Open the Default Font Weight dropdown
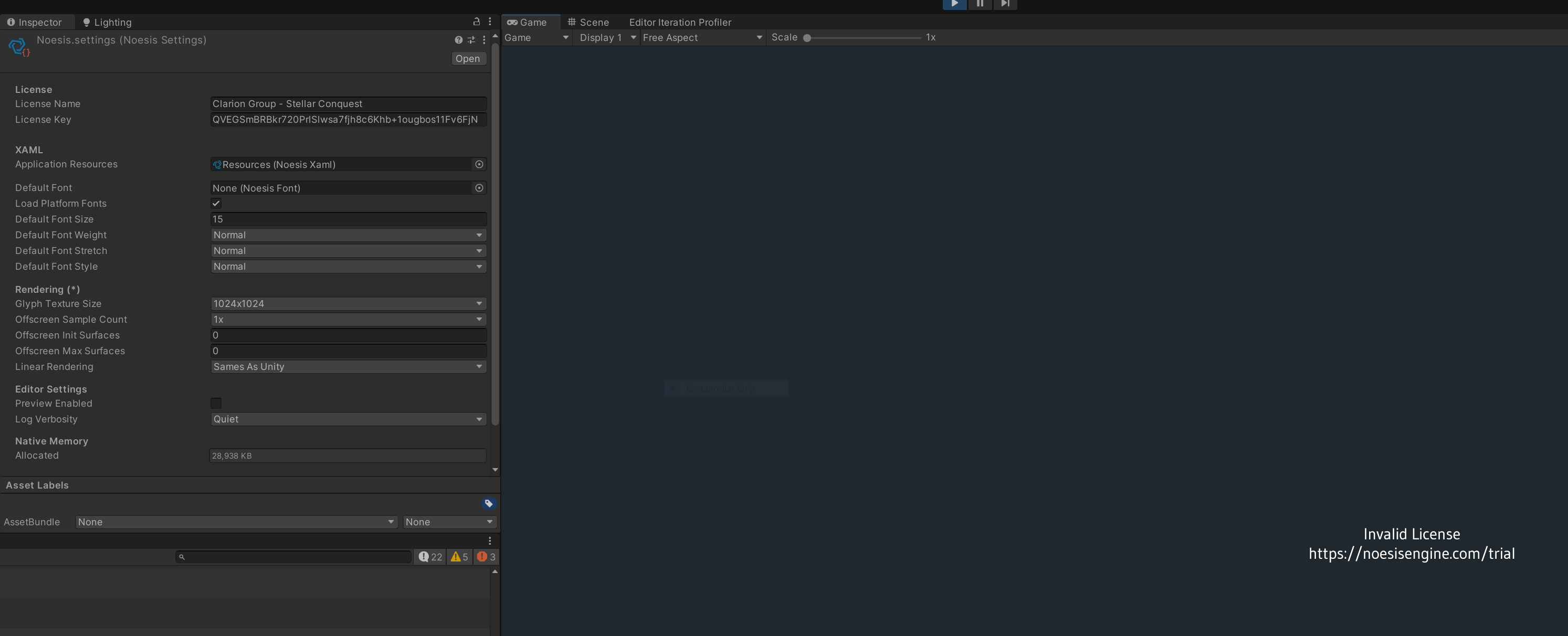The width and height of the screenshot is (1568, 636). point(348,235)
